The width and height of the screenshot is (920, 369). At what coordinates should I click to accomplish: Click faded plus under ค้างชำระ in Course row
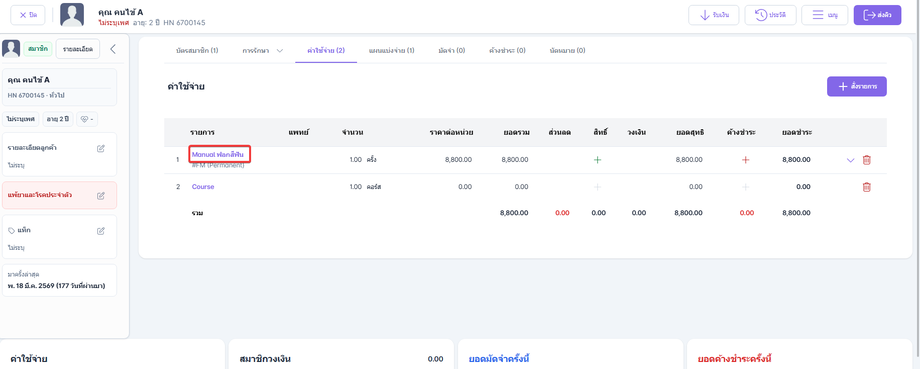(746, 187)
